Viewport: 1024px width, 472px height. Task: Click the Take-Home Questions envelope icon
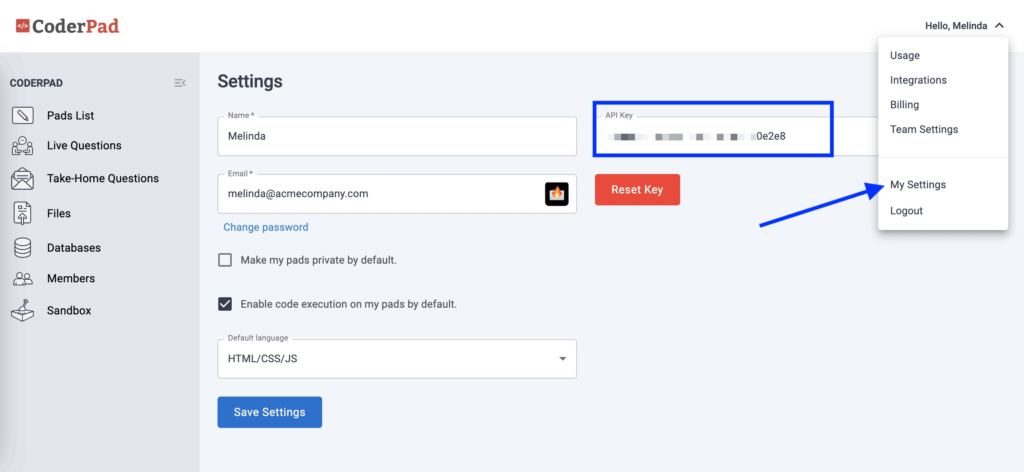point(22,178)
